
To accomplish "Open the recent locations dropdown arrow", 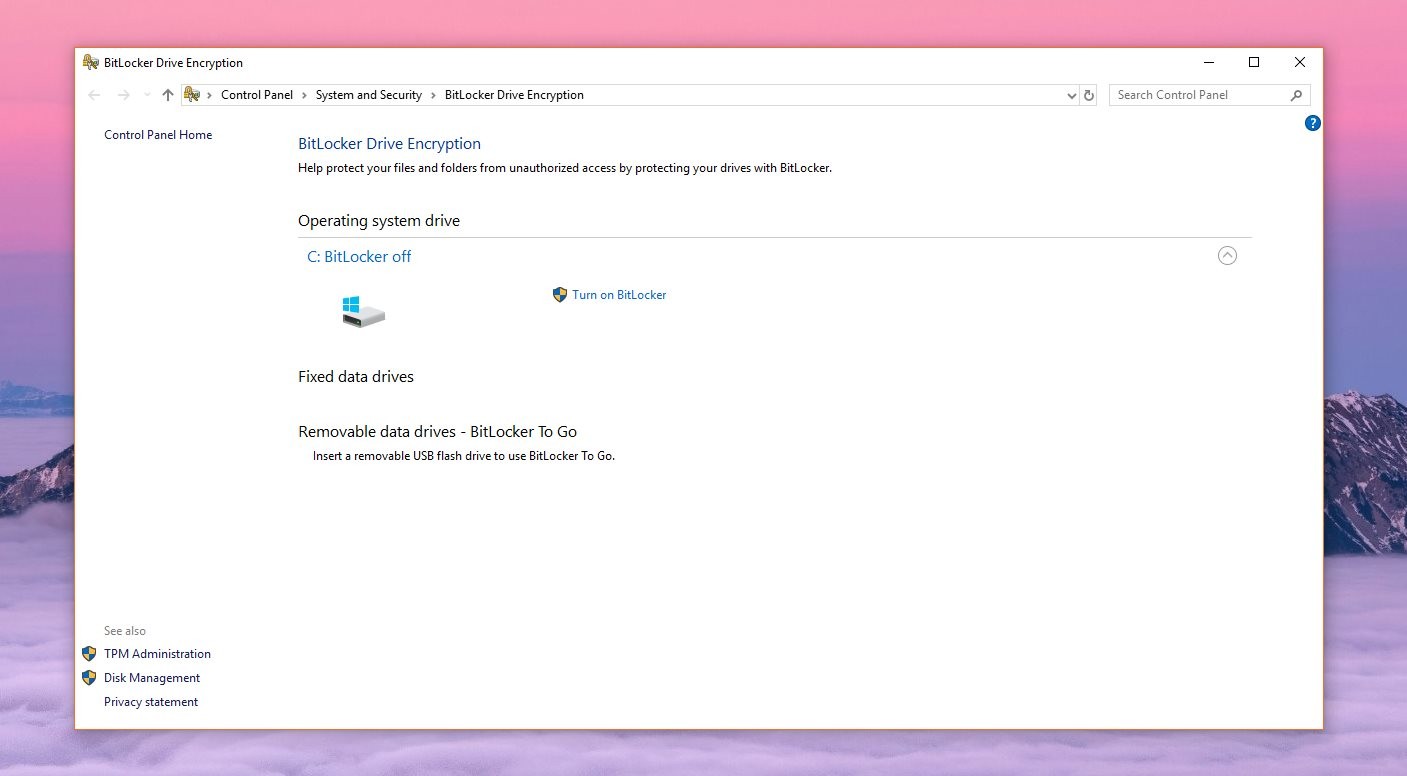I will pyautogui.click(x=147, y=95).
